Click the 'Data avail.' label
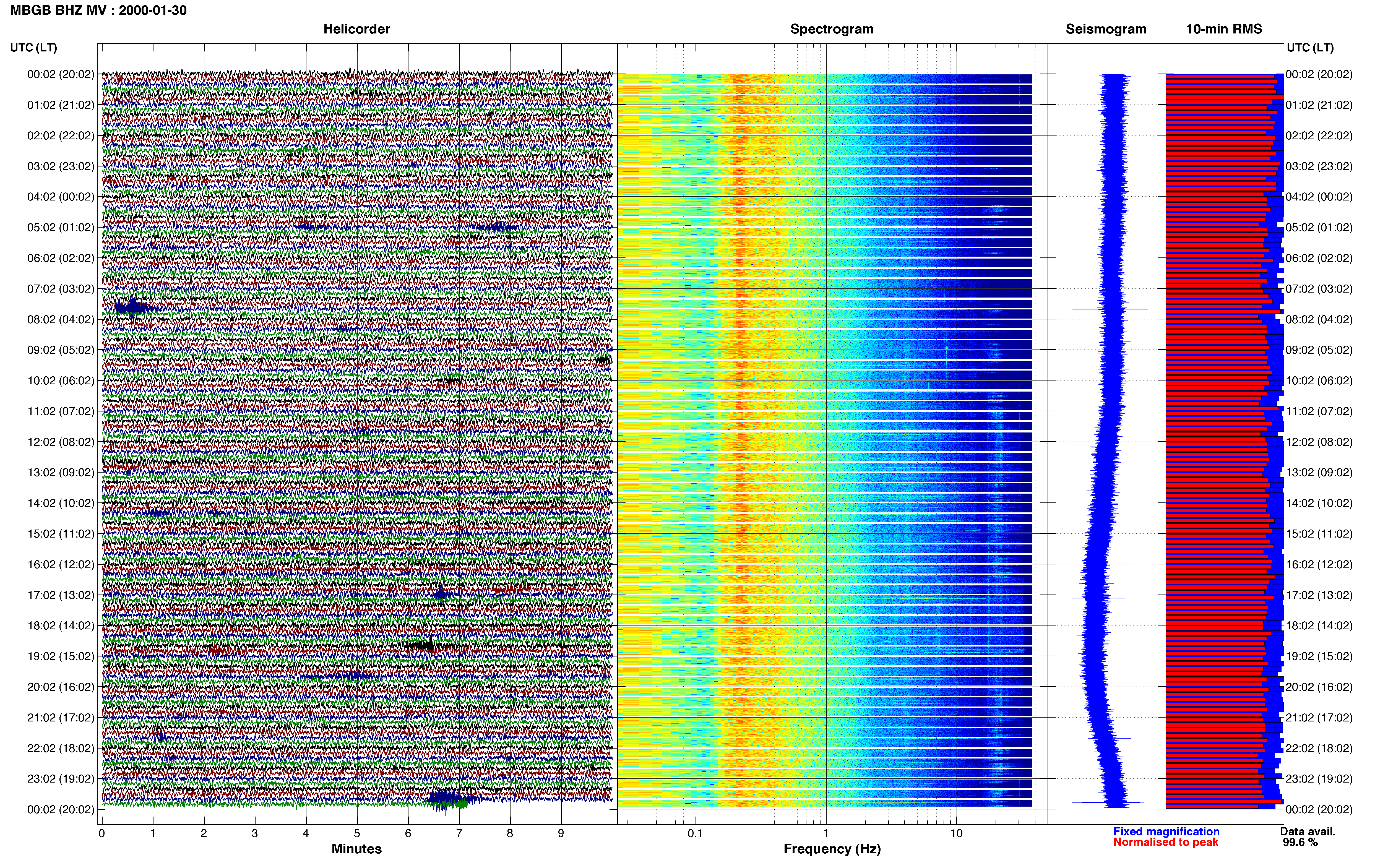 coord(1308,831)
